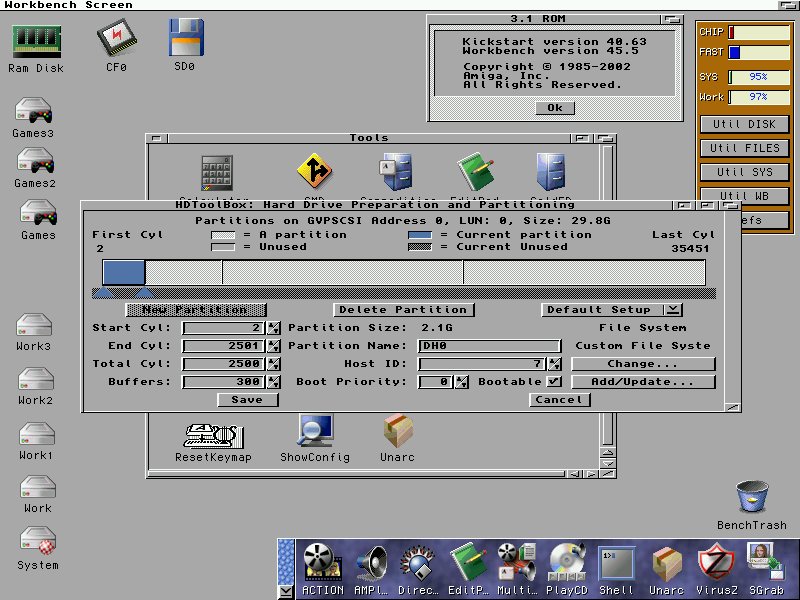Select the Games drive icon
The image size is (800, 600).
39,212
